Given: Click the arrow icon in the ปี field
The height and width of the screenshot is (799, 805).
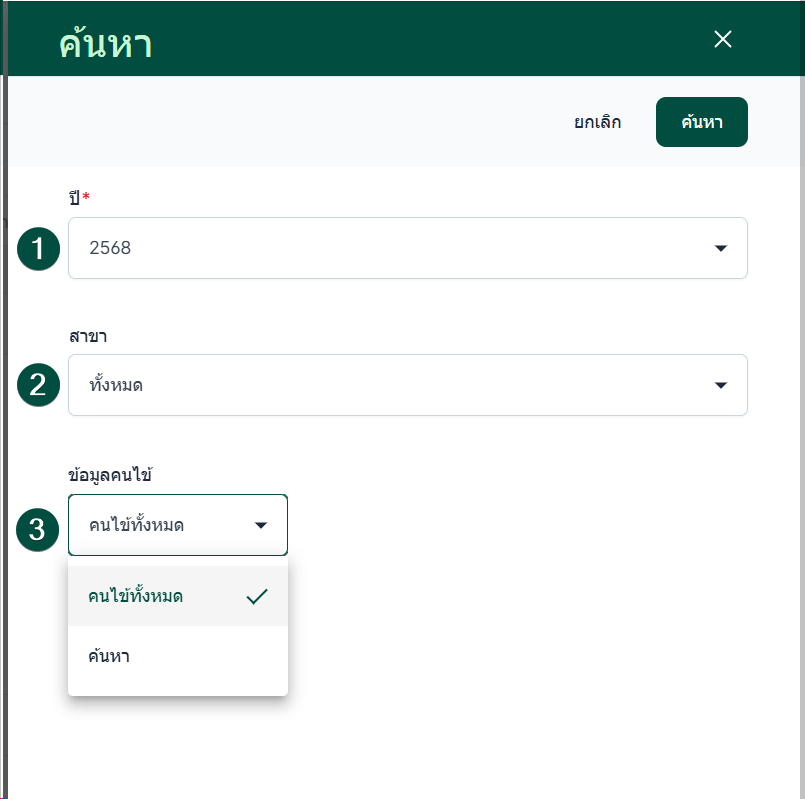Looking at the screenshot, I should [x=721, y=248].
